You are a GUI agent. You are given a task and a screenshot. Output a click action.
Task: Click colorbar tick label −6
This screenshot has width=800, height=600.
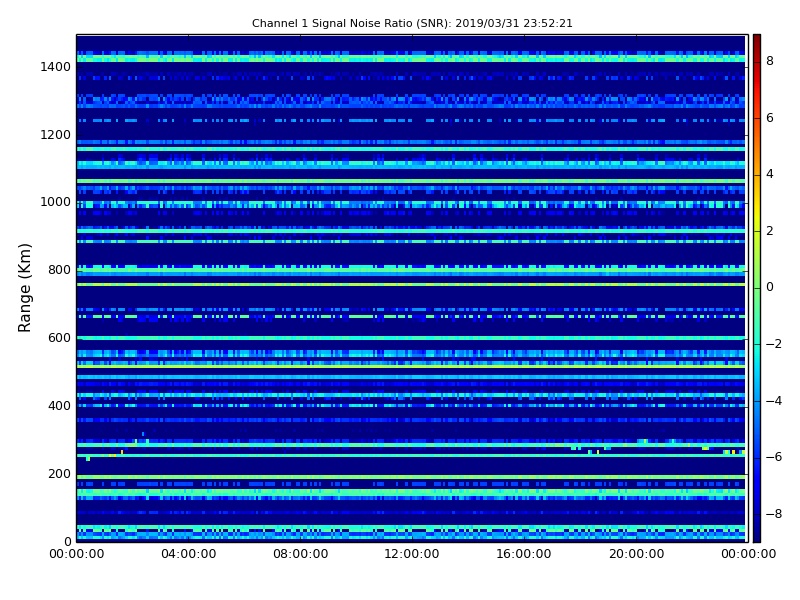pyautogui.click(x=774, y=457)
